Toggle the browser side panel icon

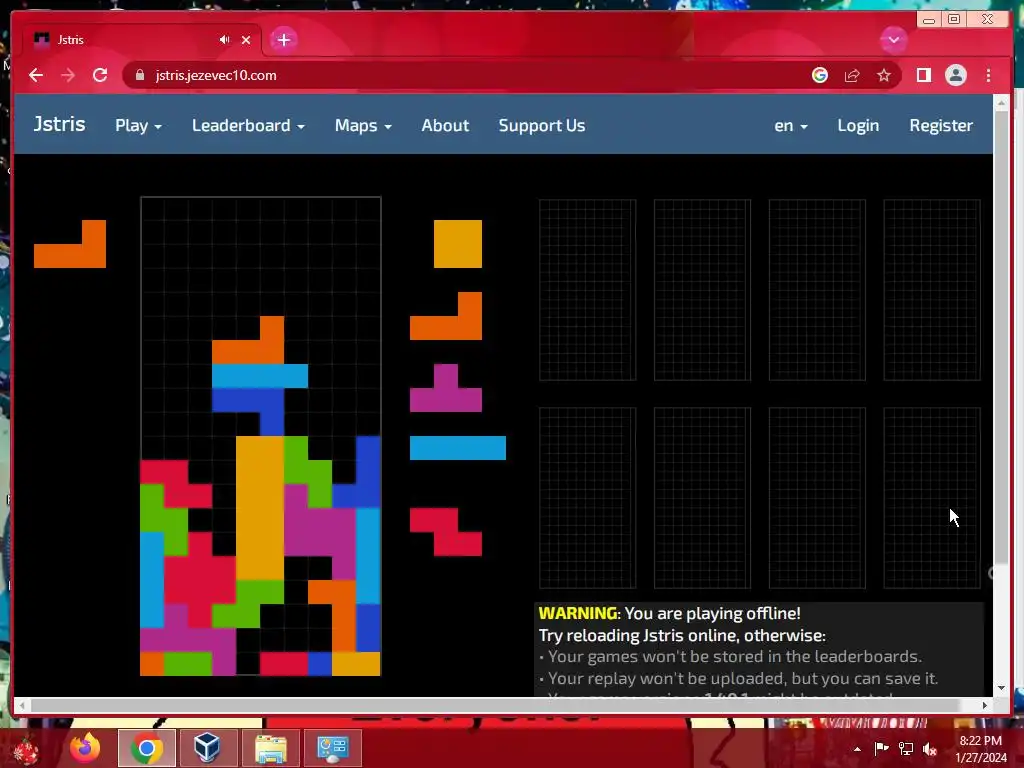click(923, 75)
